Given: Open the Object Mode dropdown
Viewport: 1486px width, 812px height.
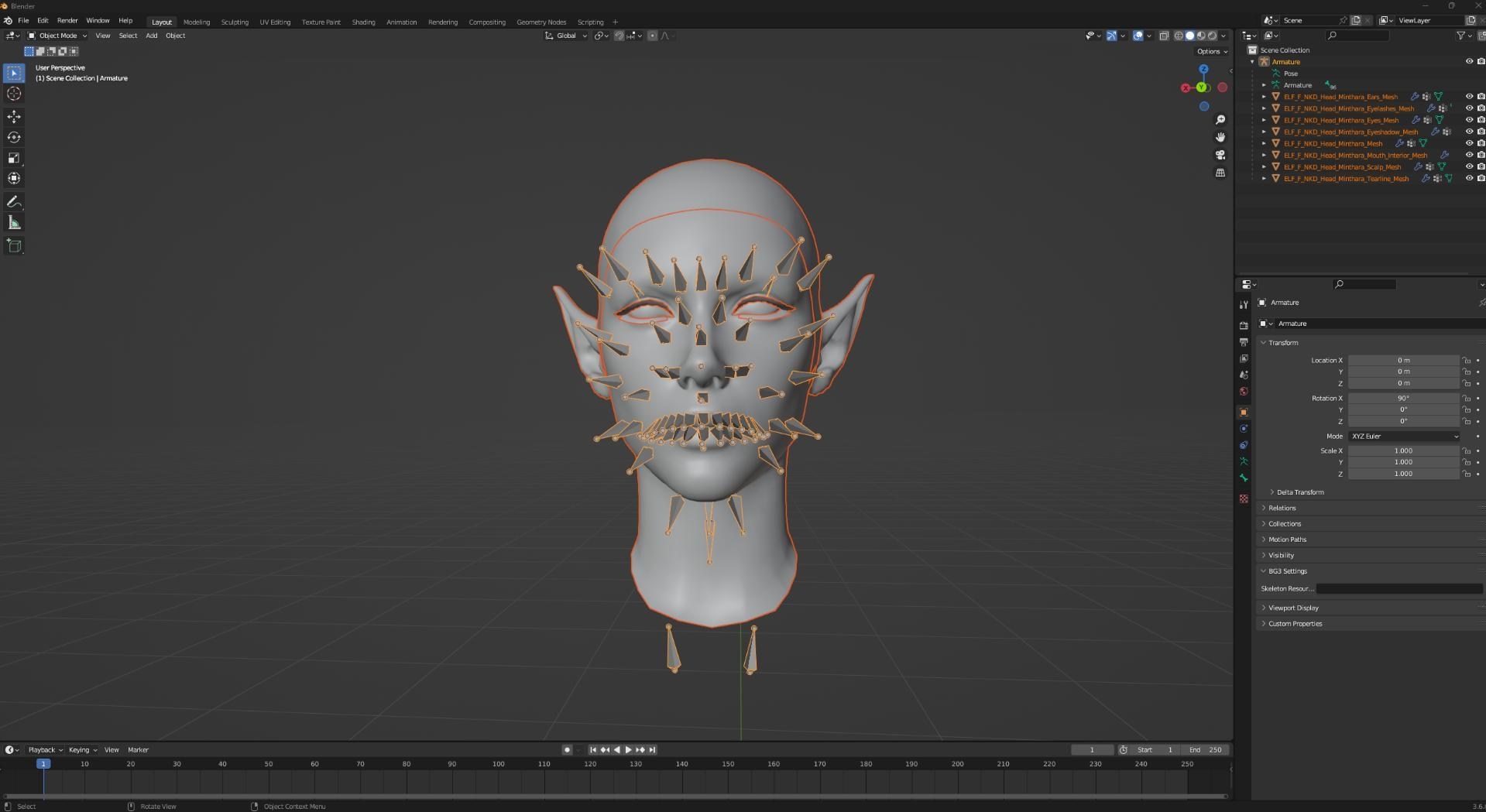Looking at the screenshot, I should click(58, 36).
